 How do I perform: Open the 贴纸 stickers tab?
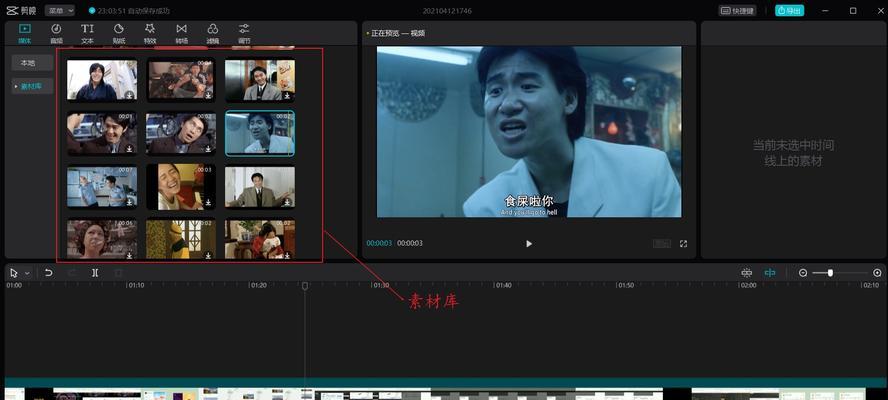click(118, 33)
